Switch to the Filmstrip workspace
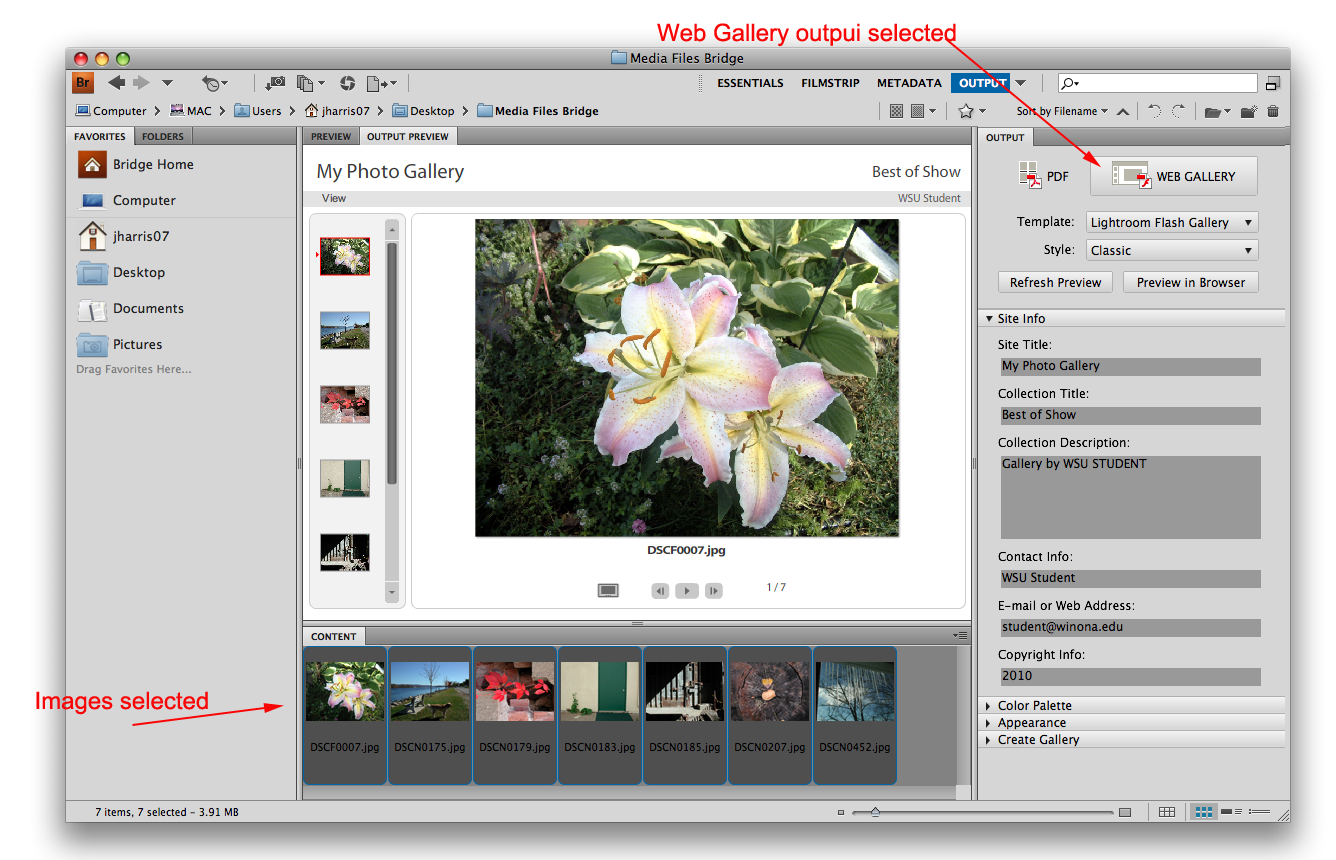Image resolution: width=1336 pixels, height=860 pixels. point(830,83)
